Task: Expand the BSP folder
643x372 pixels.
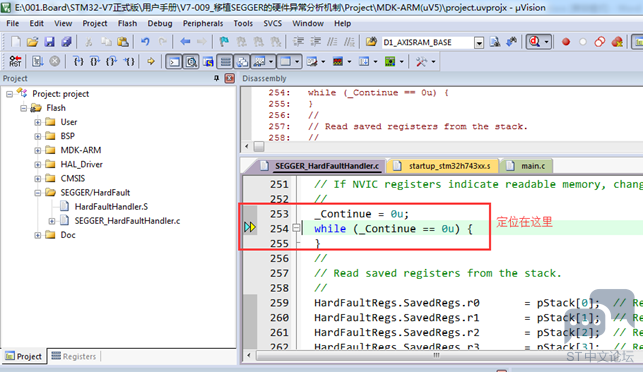Action: coord(38,136)
